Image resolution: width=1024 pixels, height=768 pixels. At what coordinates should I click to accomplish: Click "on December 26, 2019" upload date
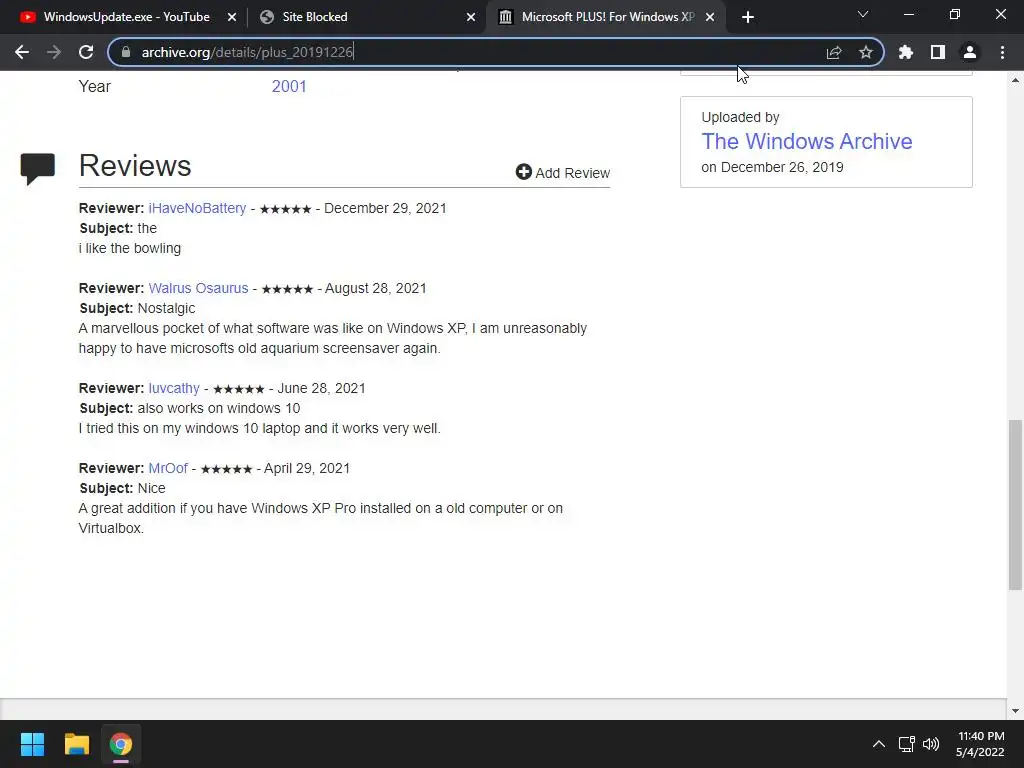coord(772,167)
